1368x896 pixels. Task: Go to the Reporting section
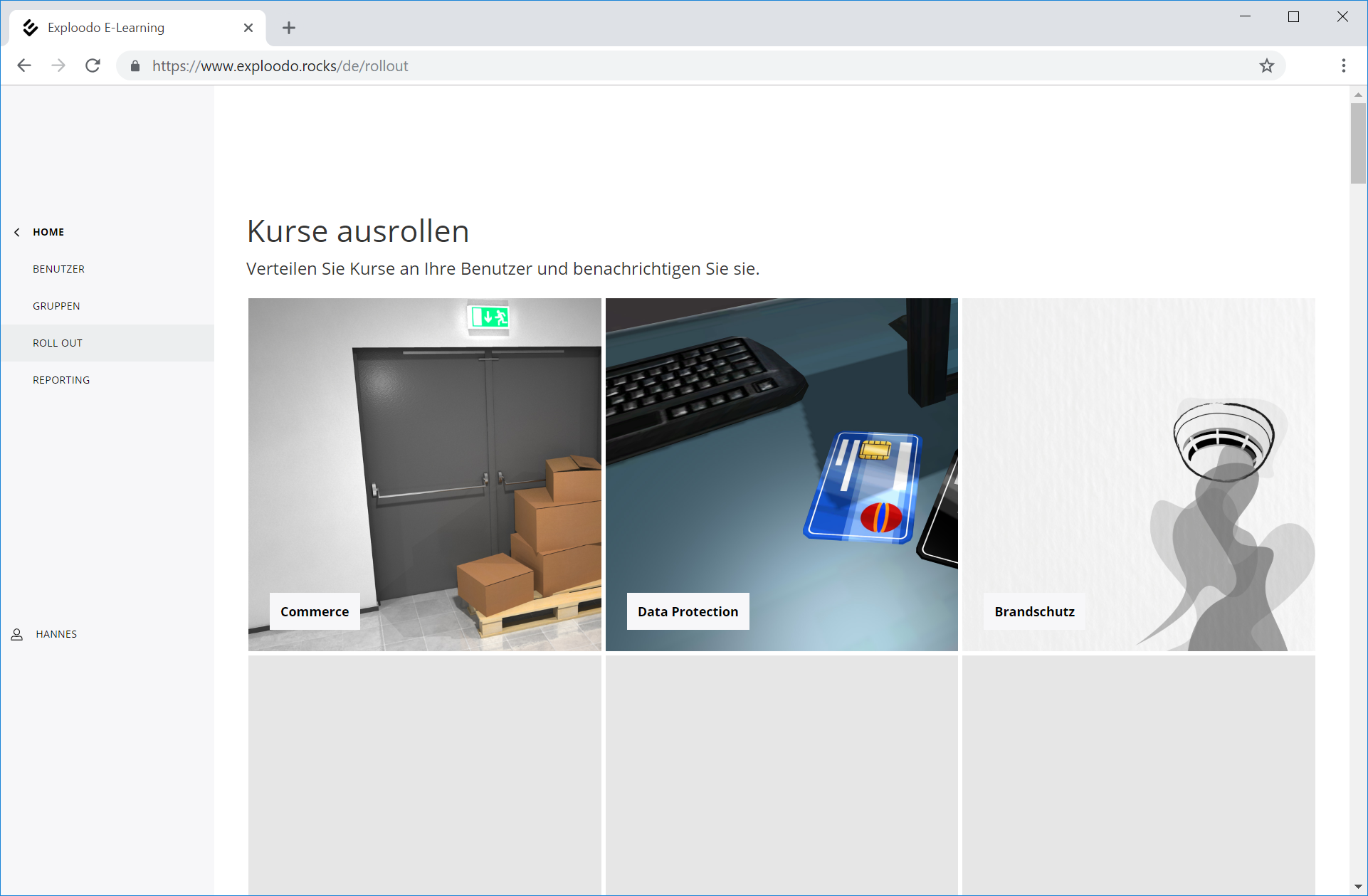[61, 380]
